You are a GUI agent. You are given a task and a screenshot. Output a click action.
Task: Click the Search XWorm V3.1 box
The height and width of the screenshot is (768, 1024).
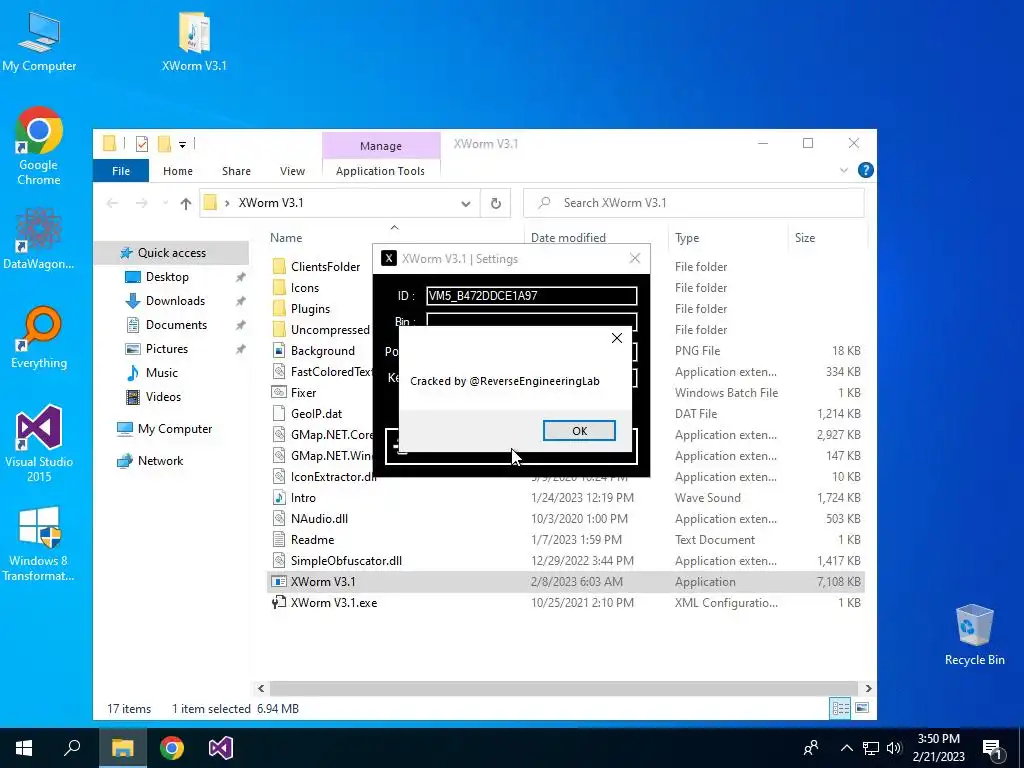point(694,203)
